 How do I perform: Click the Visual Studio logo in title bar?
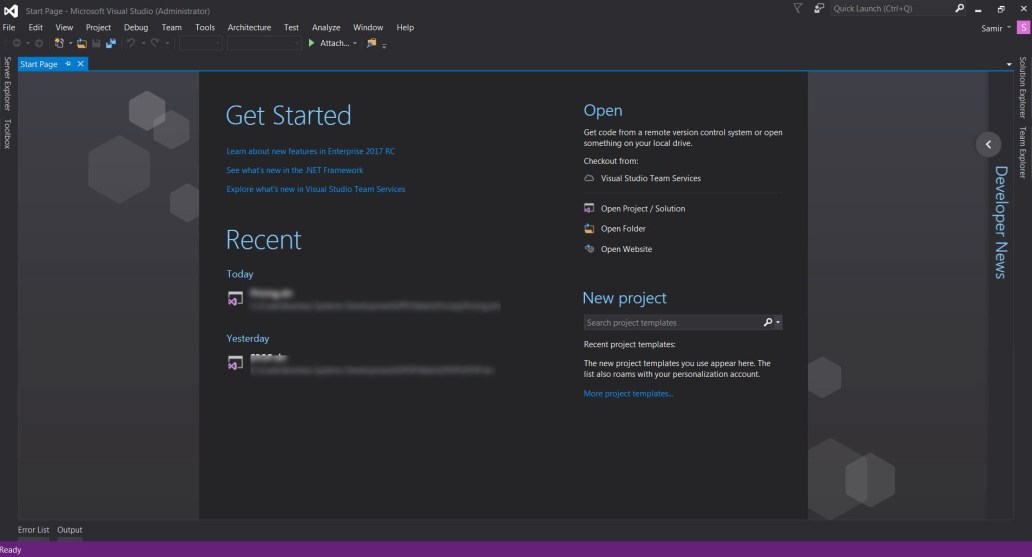tap(11, 11)
